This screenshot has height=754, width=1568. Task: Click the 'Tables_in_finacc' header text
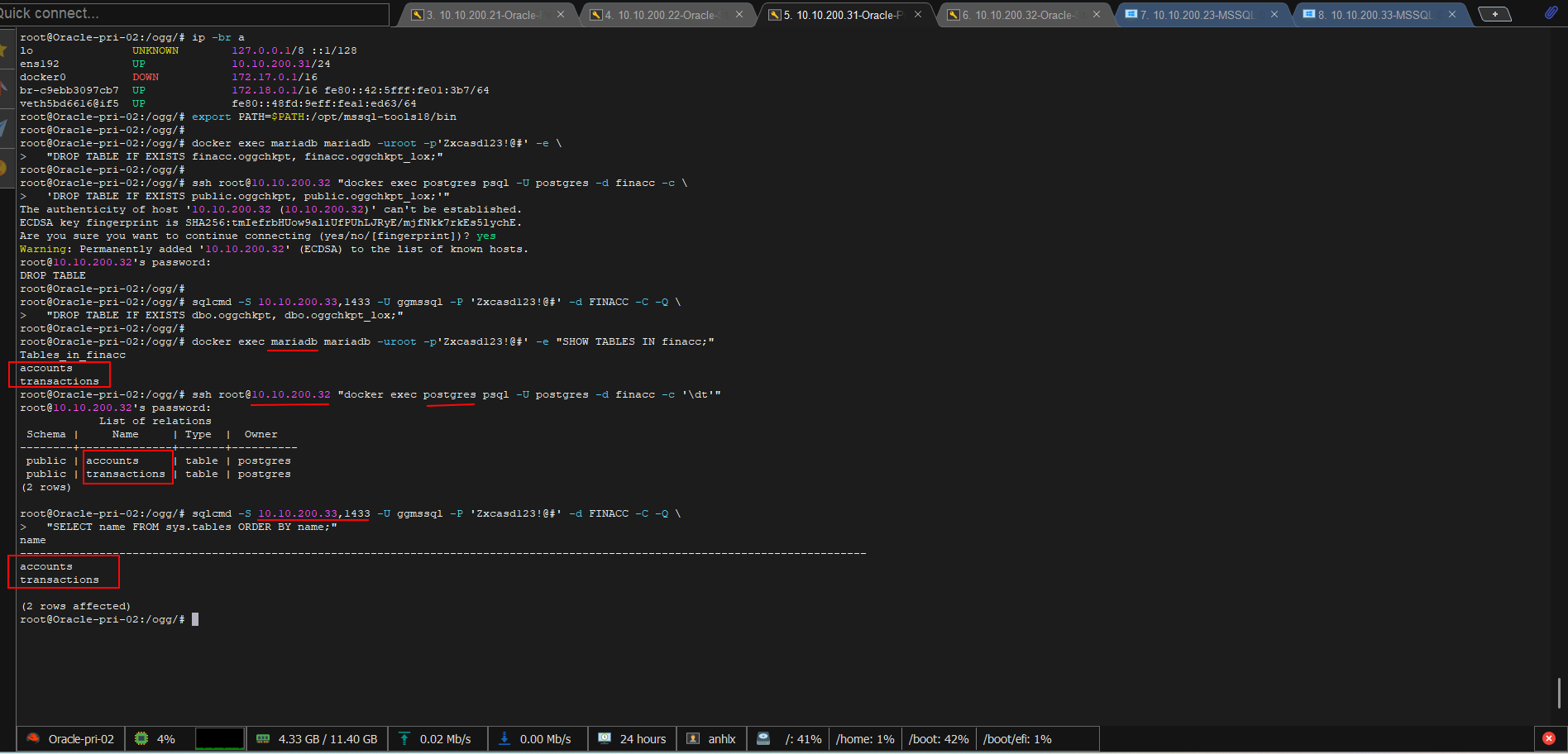pyautogui.click(x=73, y=355)
